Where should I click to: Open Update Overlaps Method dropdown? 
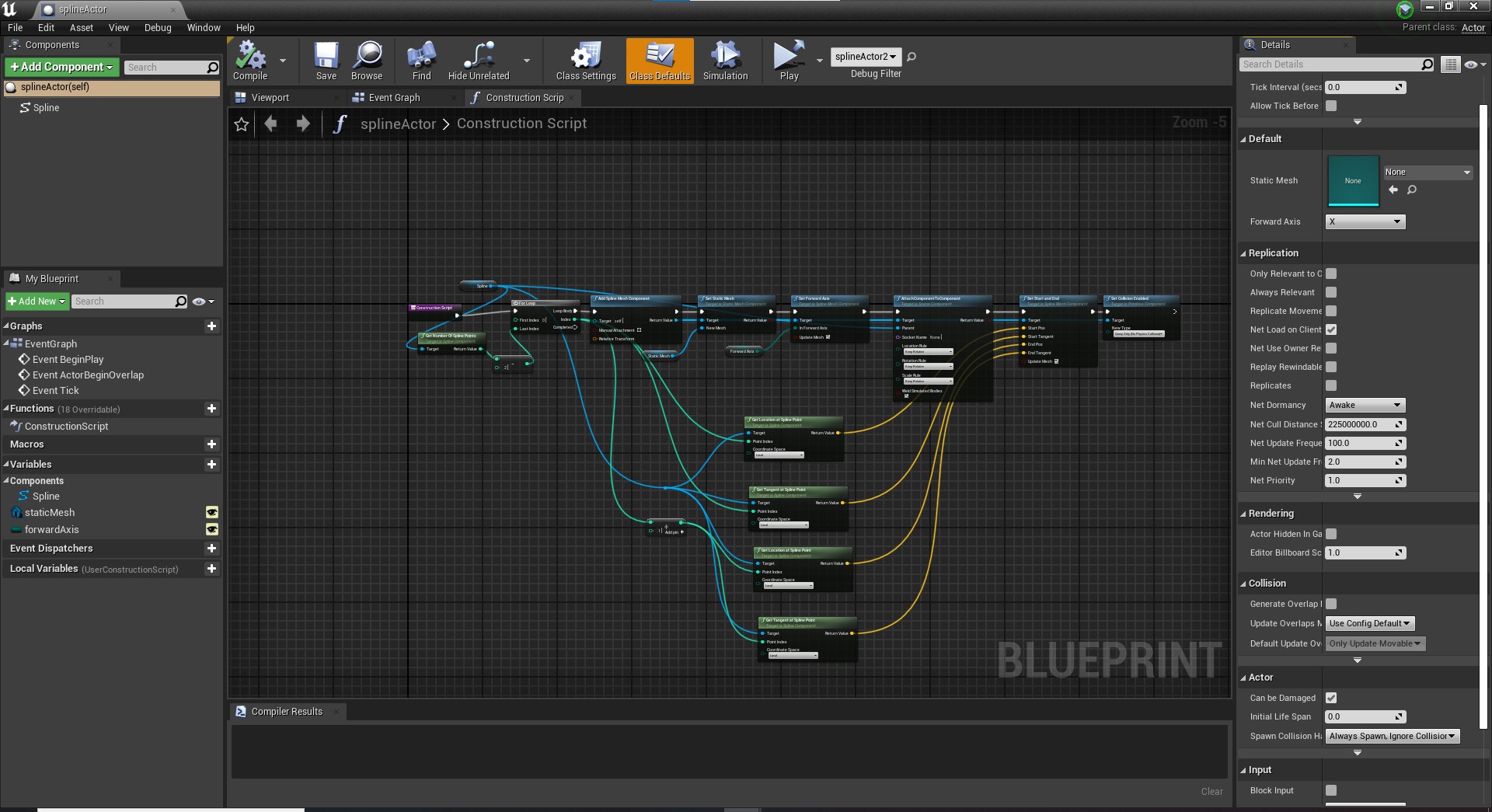pos(1370,624)
